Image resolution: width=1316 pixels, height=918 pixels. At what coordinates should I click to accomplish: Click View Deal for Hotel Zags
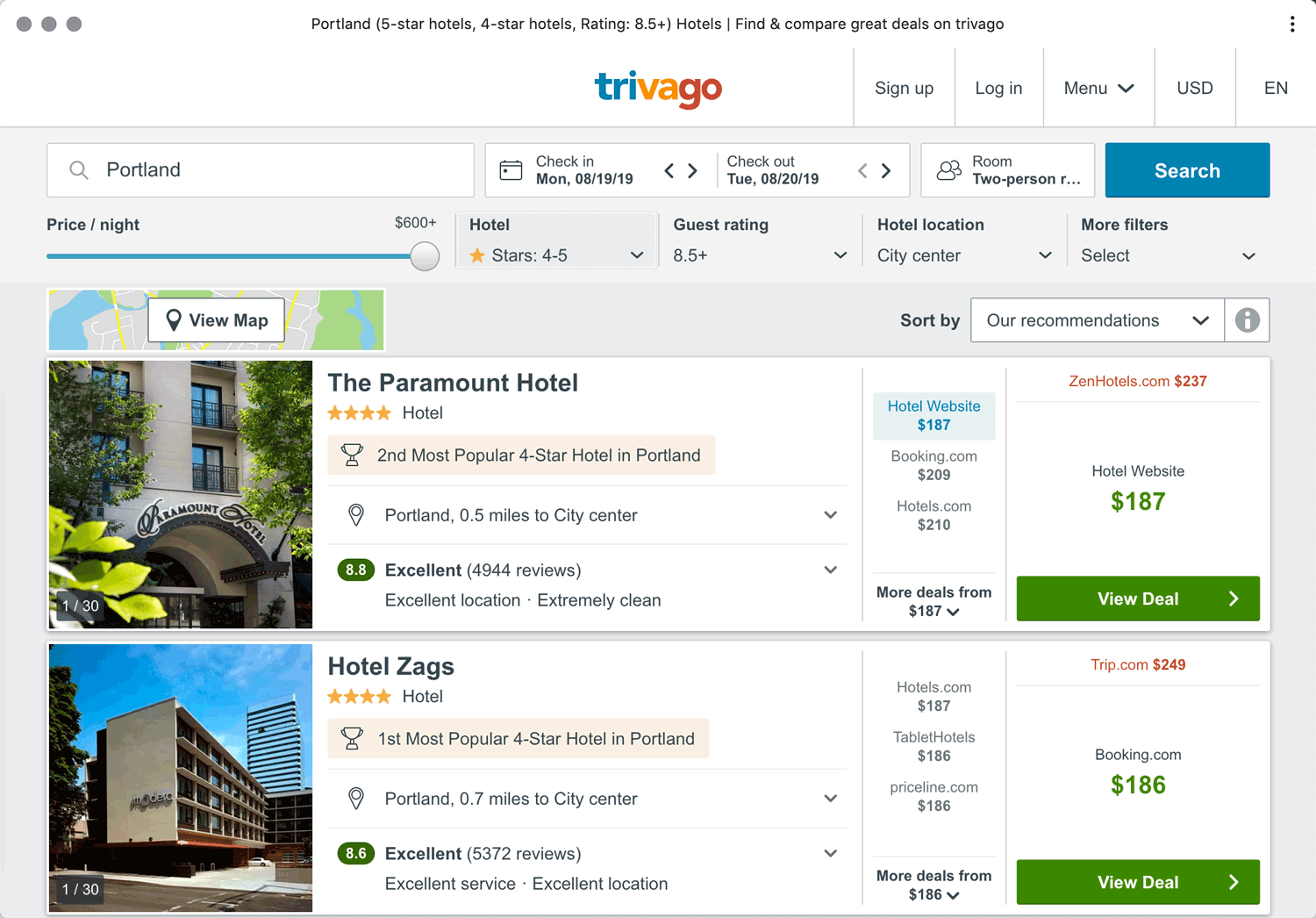point(1138,882)
